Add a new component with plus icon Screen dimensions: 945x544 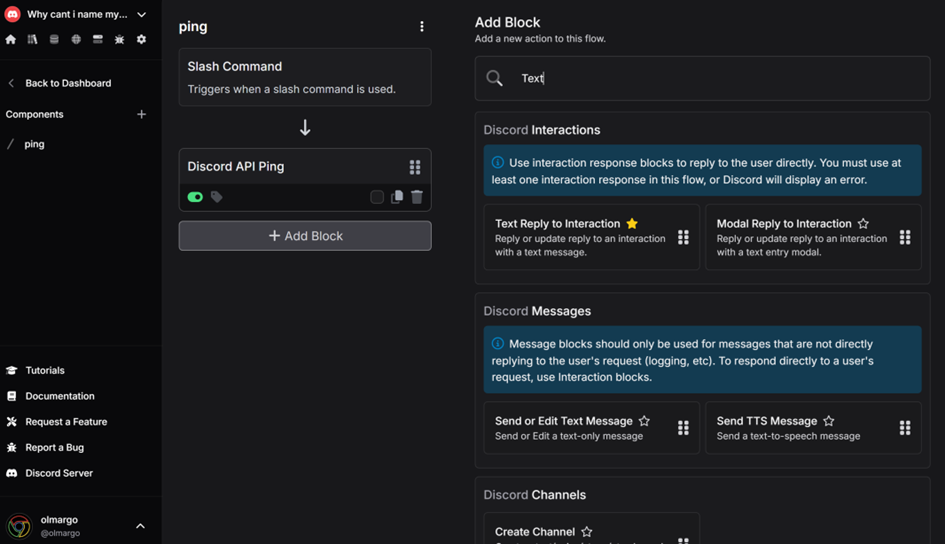142,114
